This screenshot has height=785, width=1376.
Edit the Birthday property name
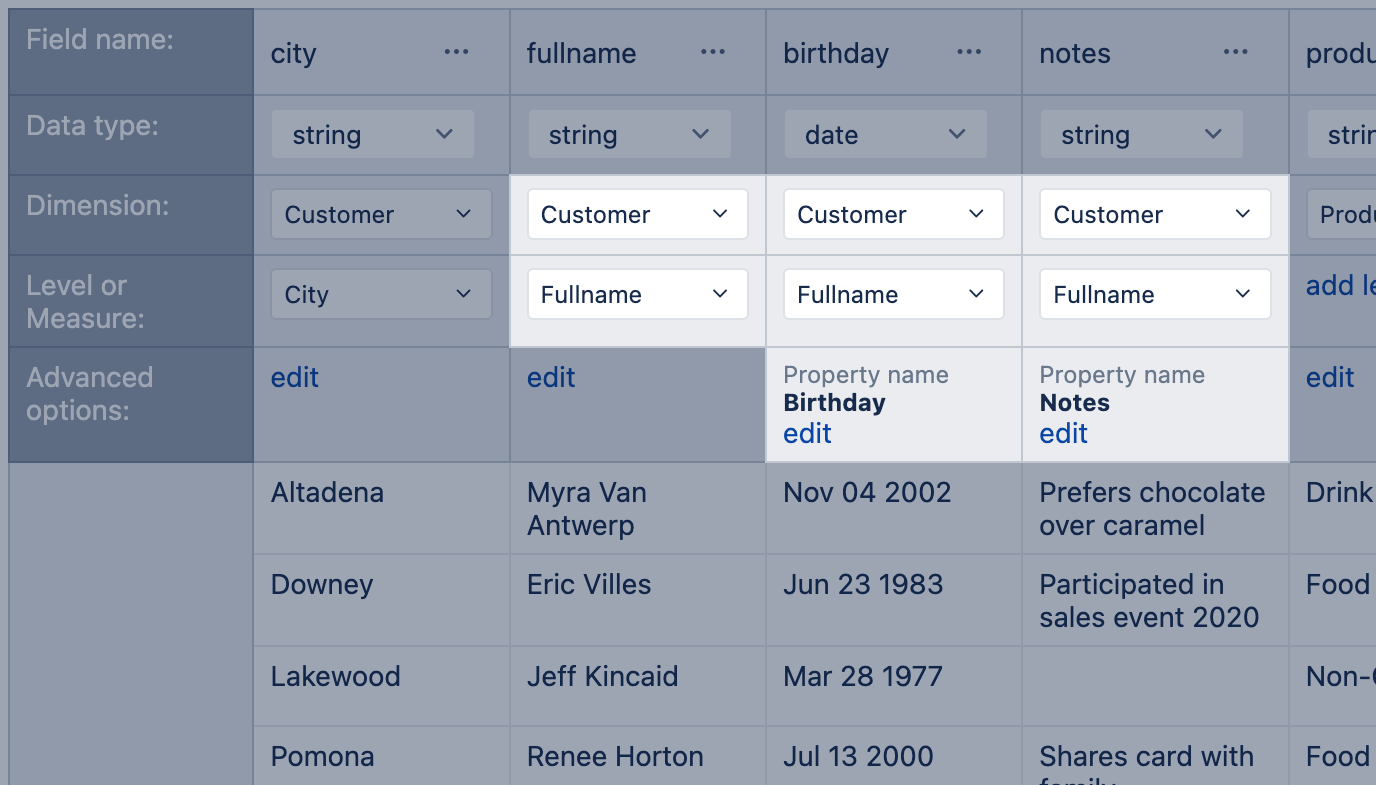pyautogui.click(x=807, y=434)
